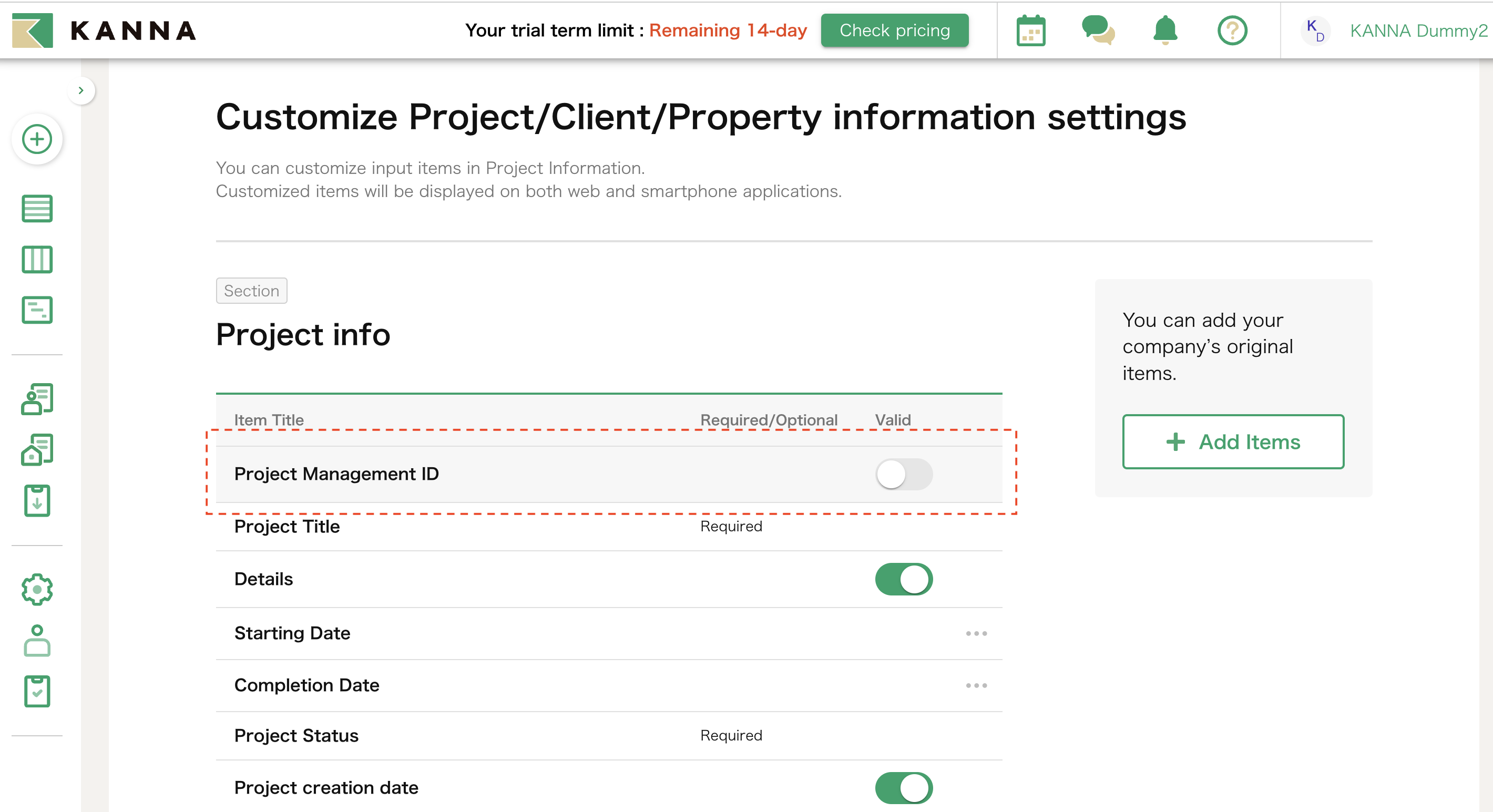Open the client management icon
Screen dimensions: 1493x812
[36, 399]
